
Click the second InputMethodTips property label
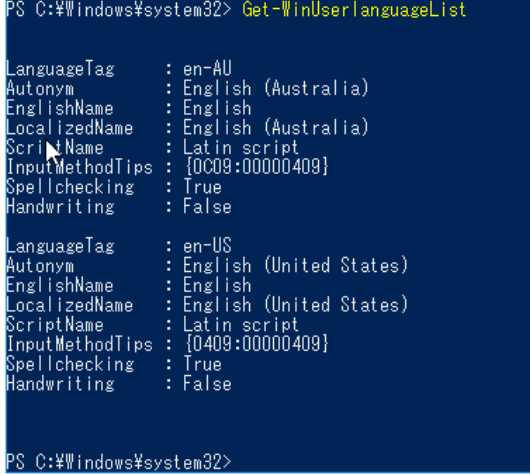(x=79, y=345)
